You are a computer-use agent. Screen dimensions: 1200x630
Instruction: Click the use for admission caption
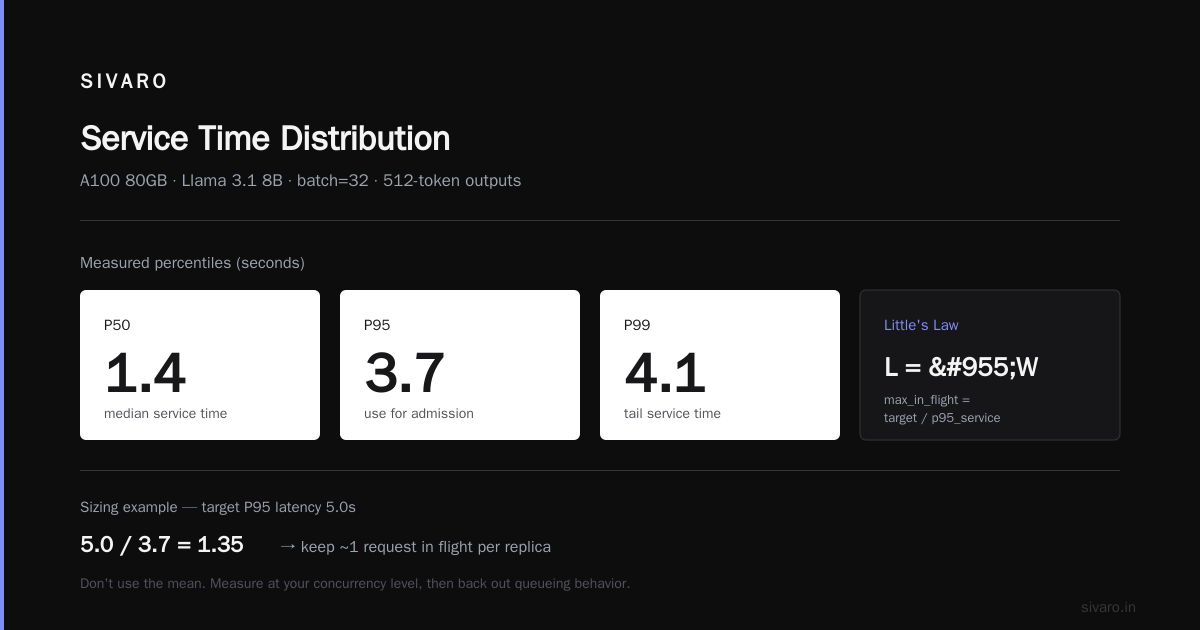pos(419,413)
